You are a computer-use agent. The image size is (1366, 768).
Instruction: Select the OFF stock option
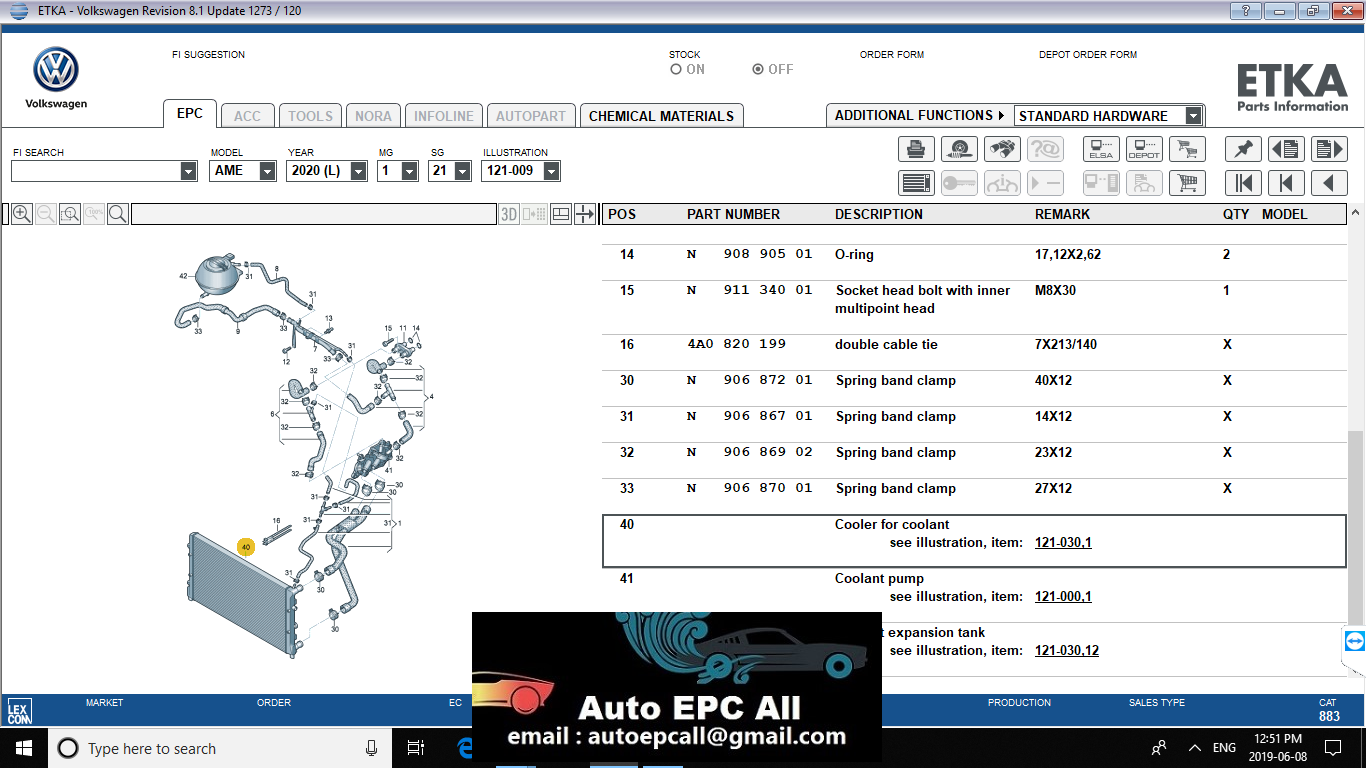(757, 69)
